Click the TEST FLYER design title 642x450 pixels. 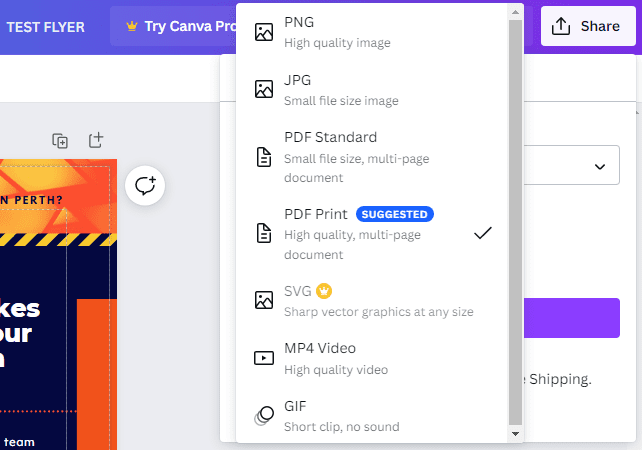45,27
